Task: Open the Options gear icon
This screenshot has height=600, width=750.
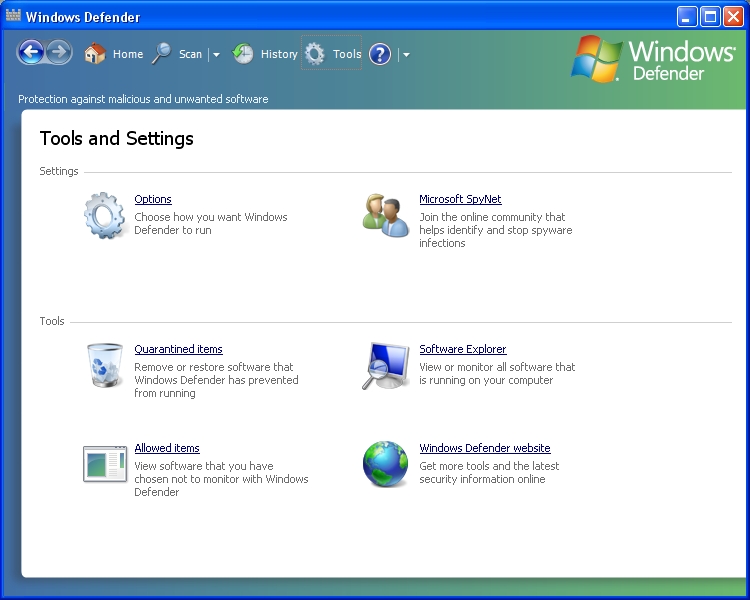Action: 105,215
